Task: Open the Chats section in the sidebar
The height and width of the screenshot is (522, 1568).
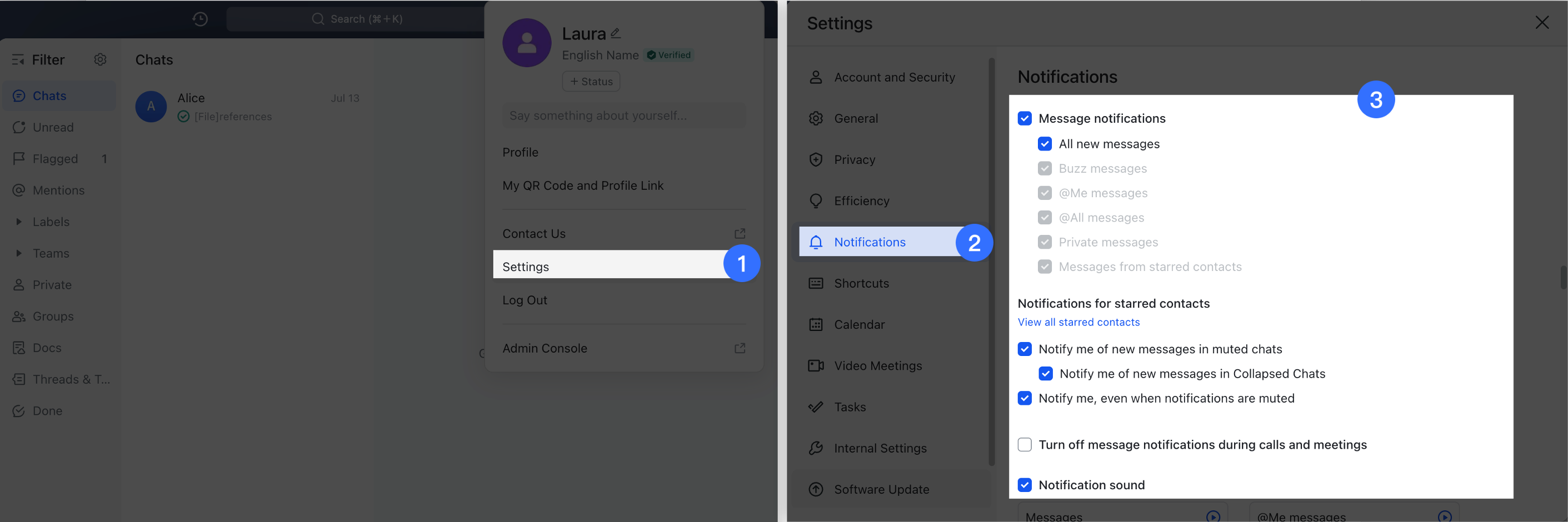Action: point(50,96)
